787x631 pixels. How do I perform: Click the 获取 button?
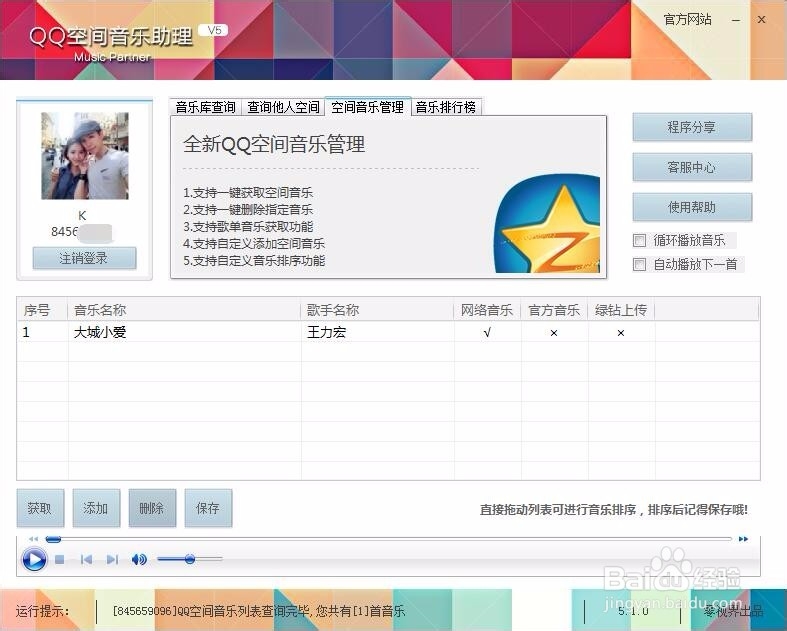[x=40, y=508]
